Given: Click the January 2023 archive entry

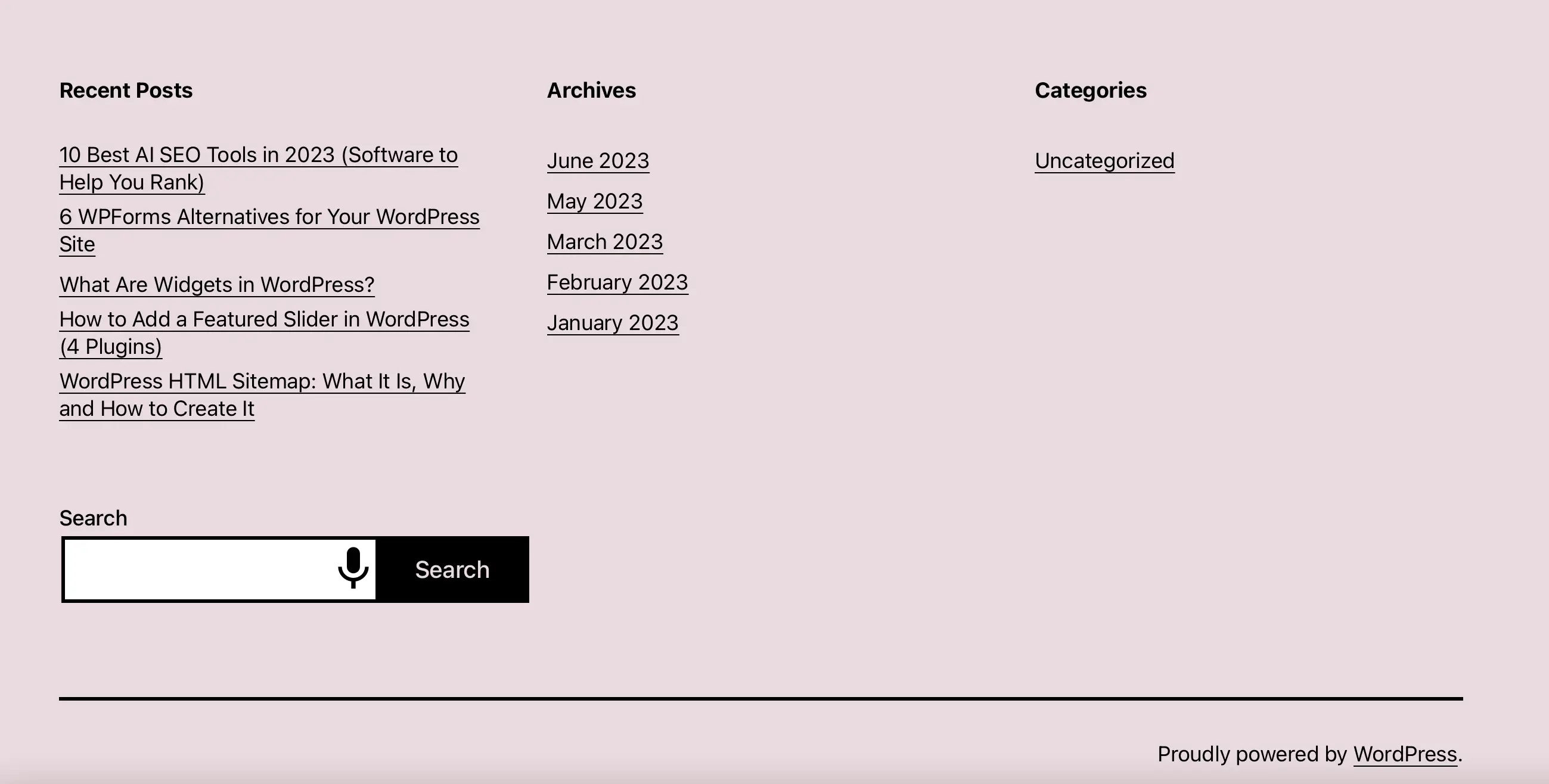Looking at the screenshot, I should [x=613, y=322].
